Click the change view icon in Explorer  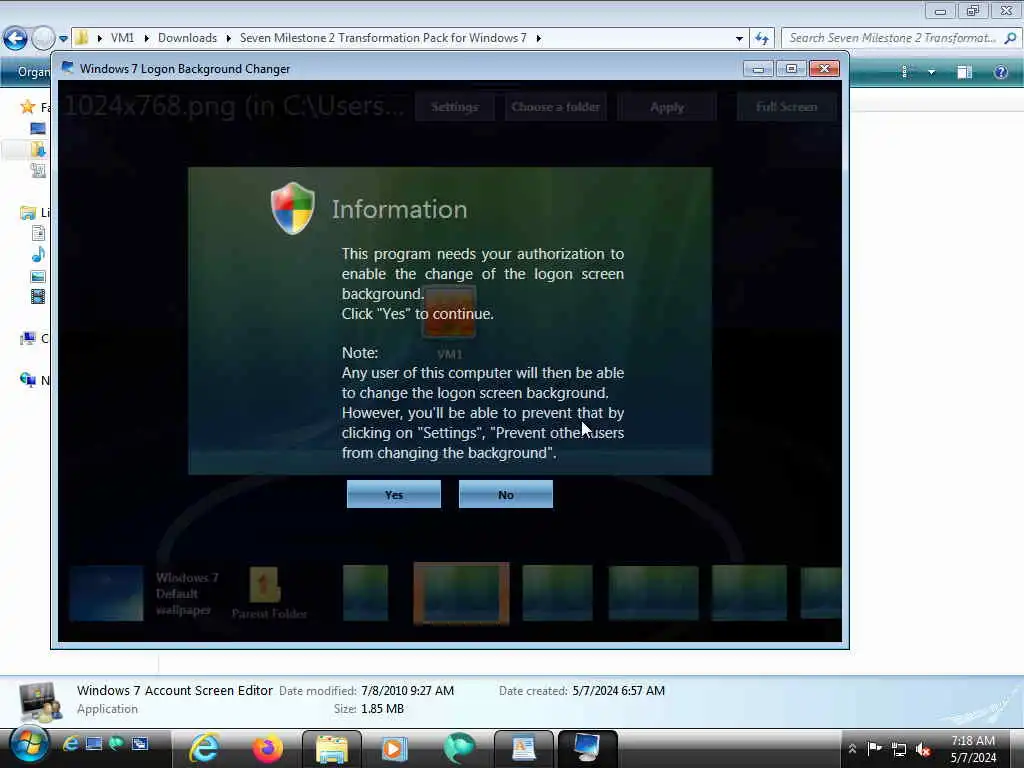click(904, 72)
